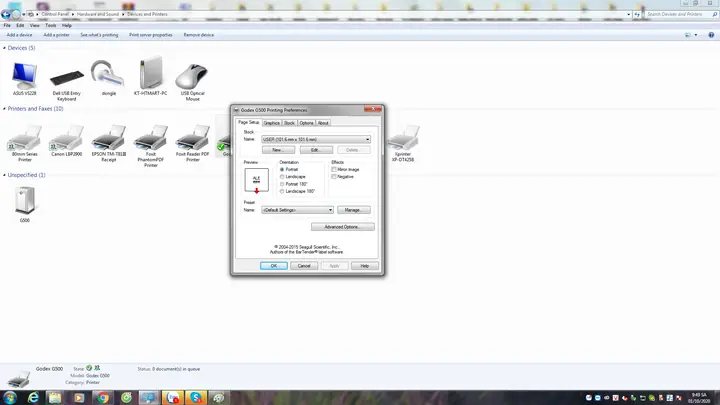
Task: Click the Manage... preset button
Action: click(x=354, y=210)
